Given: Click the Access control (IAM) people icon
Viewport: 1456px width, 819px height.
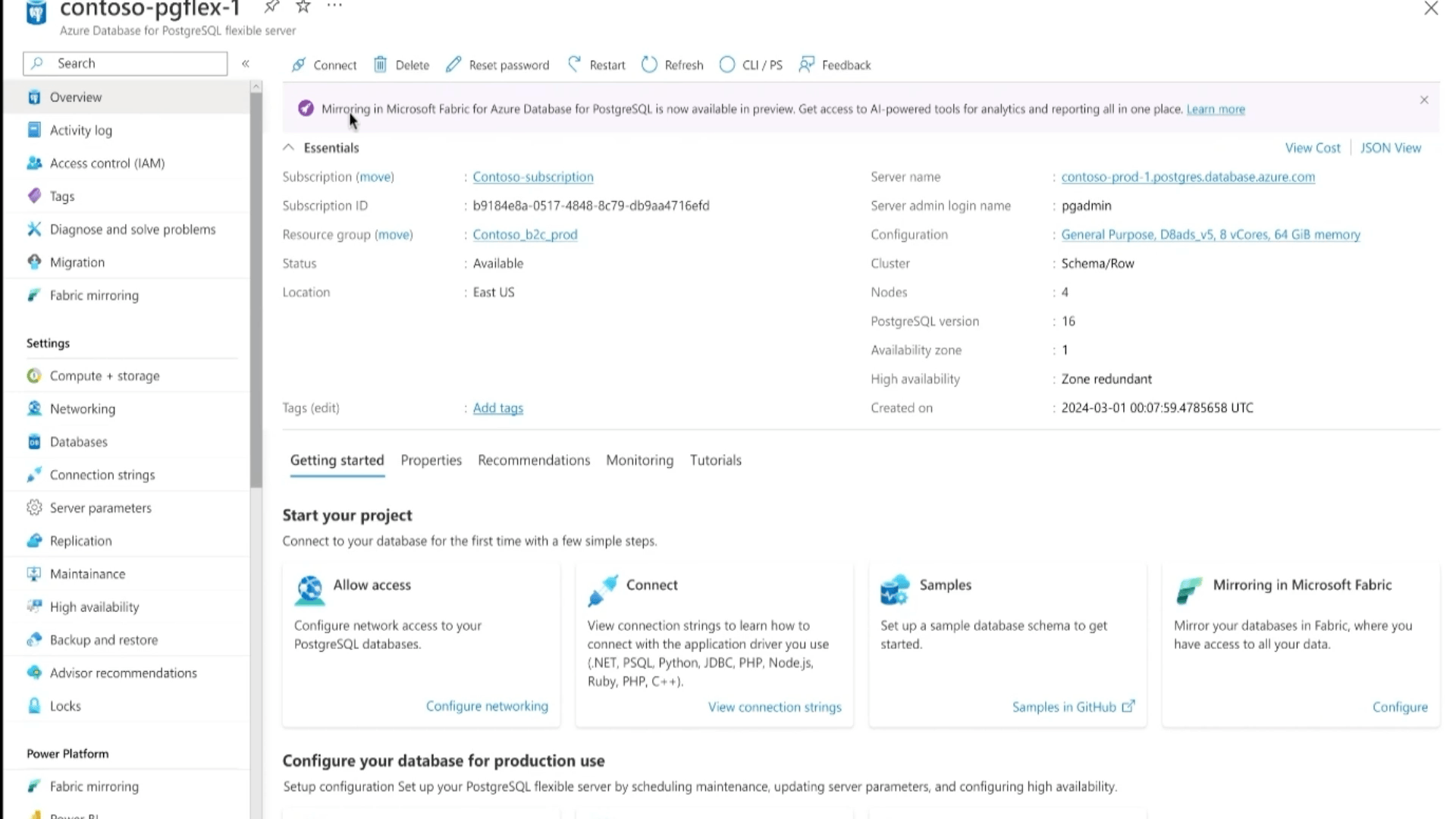Looking at the screenshot, I should [x=34, y=163].
